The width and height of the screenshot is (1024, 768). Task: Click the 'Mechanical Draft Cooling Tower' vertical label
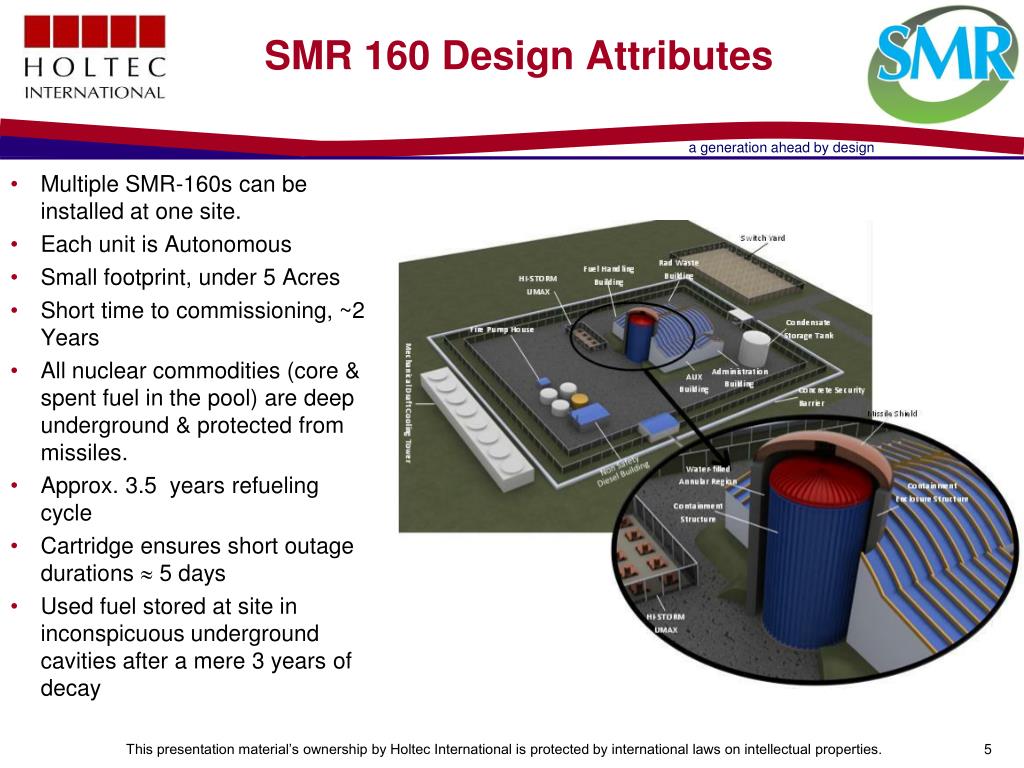pos(408,403)
